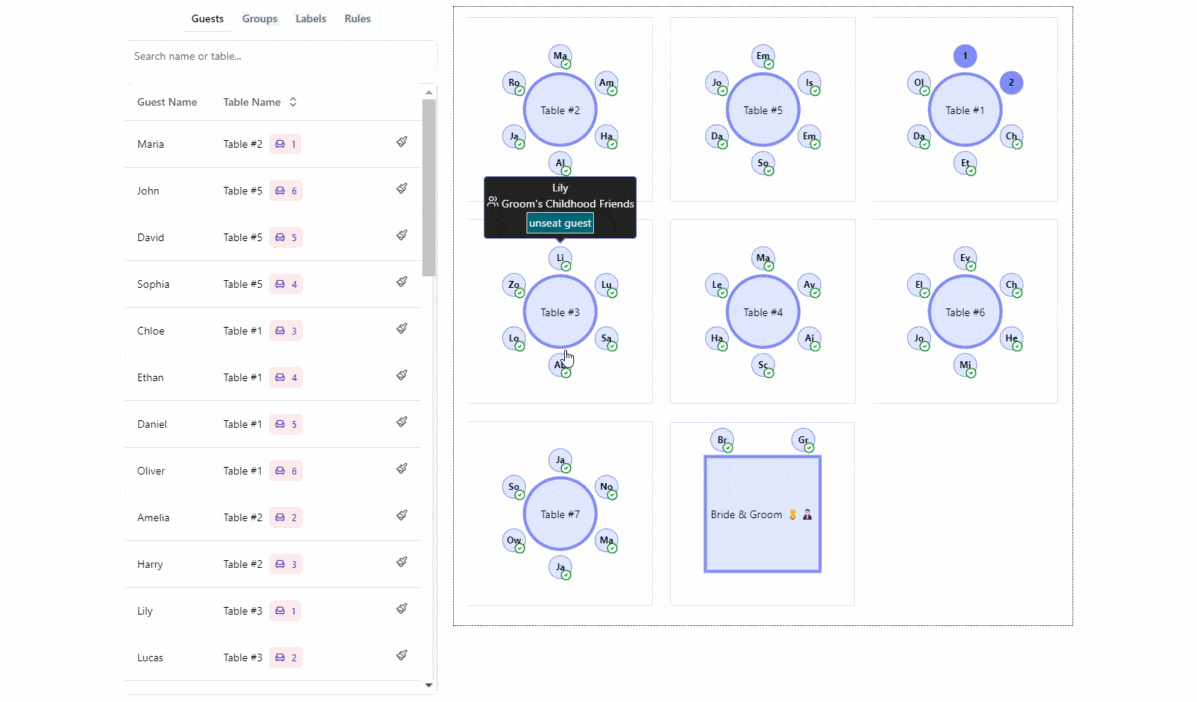The height and width of the screenshot is (702, 1197).
Task: Click the Guest Name column header
Action: (167, 101)
